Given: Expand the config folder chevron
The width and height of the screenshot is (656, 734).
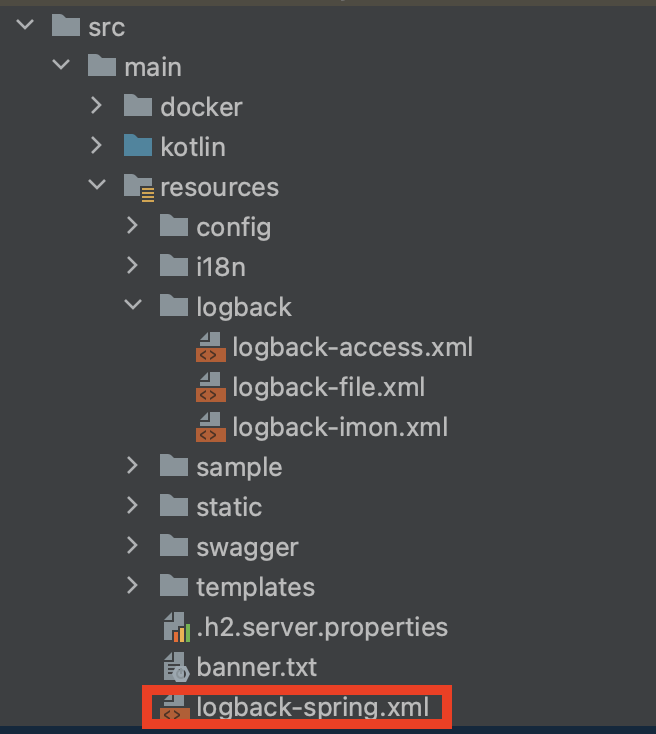Looking at the screenshot, I should (133, 225).
